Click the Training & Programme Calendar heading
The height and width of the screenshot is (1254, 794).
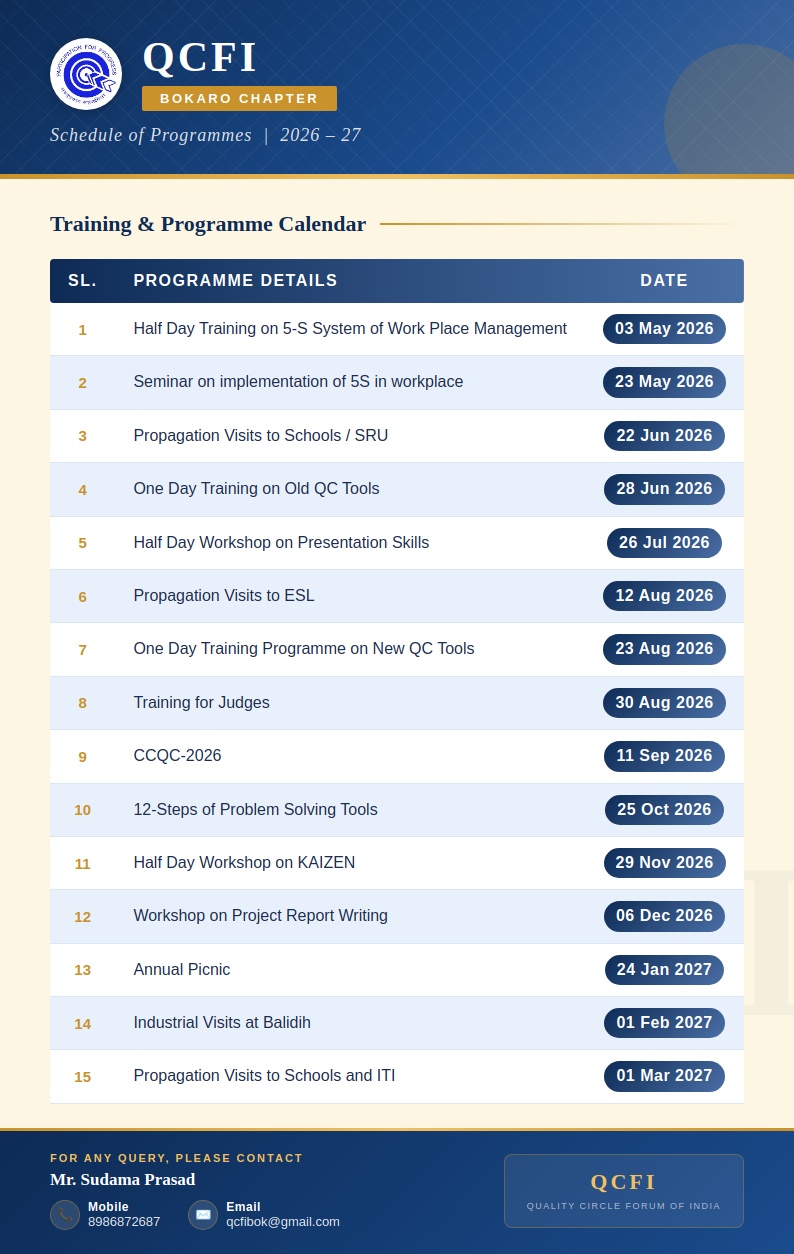[x=208, y=224]
